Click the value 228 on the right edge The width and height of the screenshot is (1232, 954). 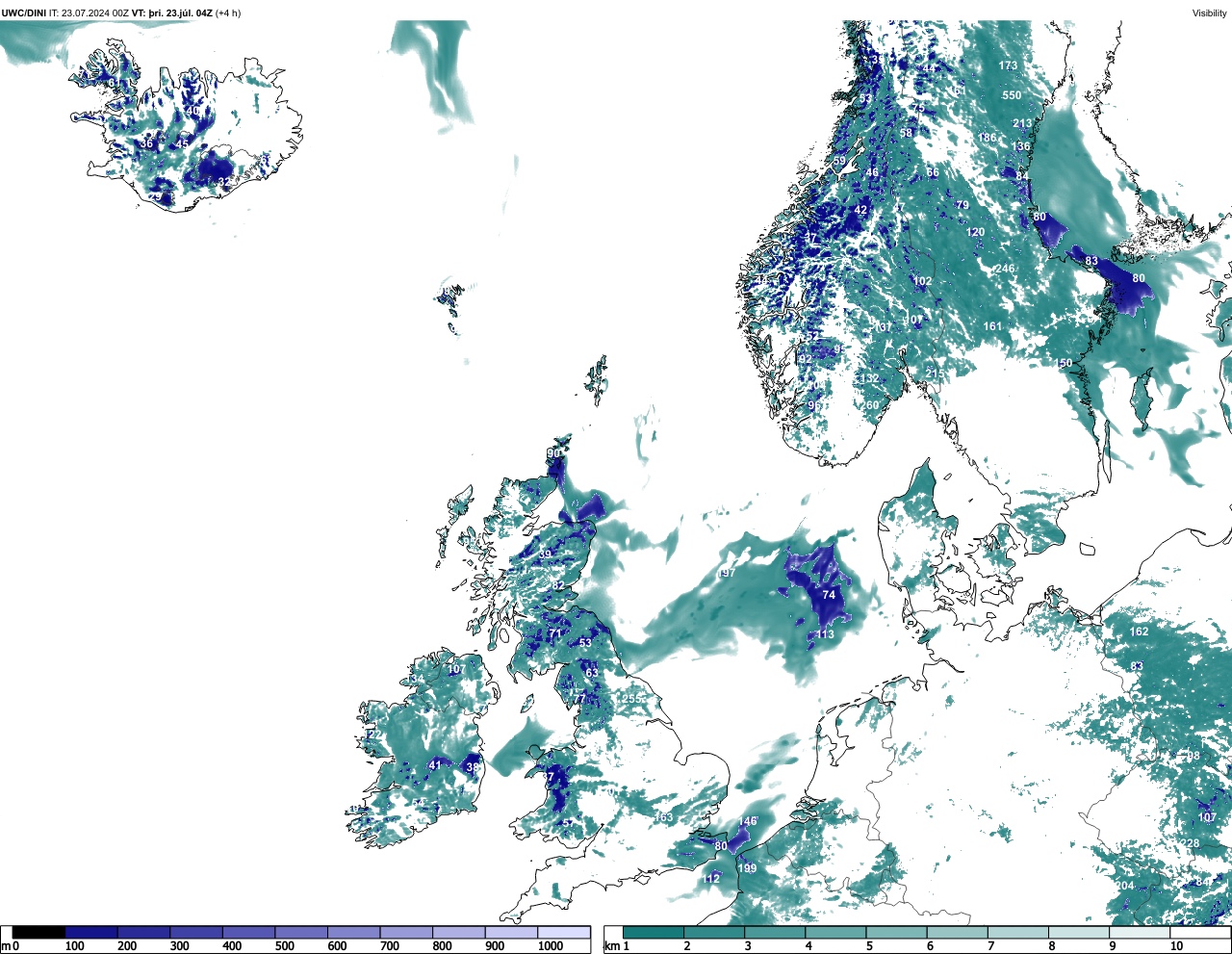coord(1192,843)
